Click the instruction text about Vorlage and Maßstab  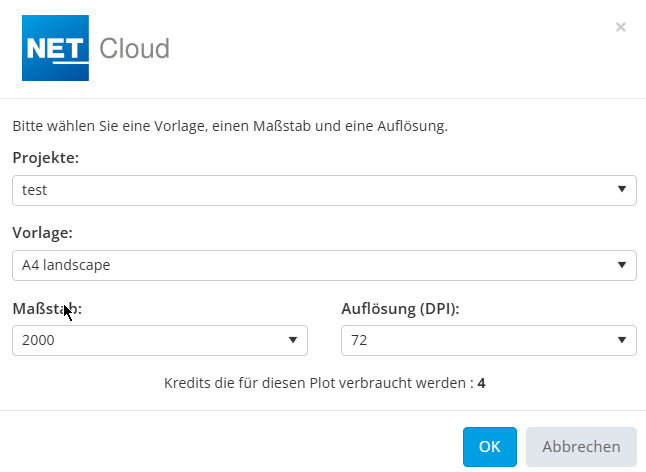click(x=229, y=127)
